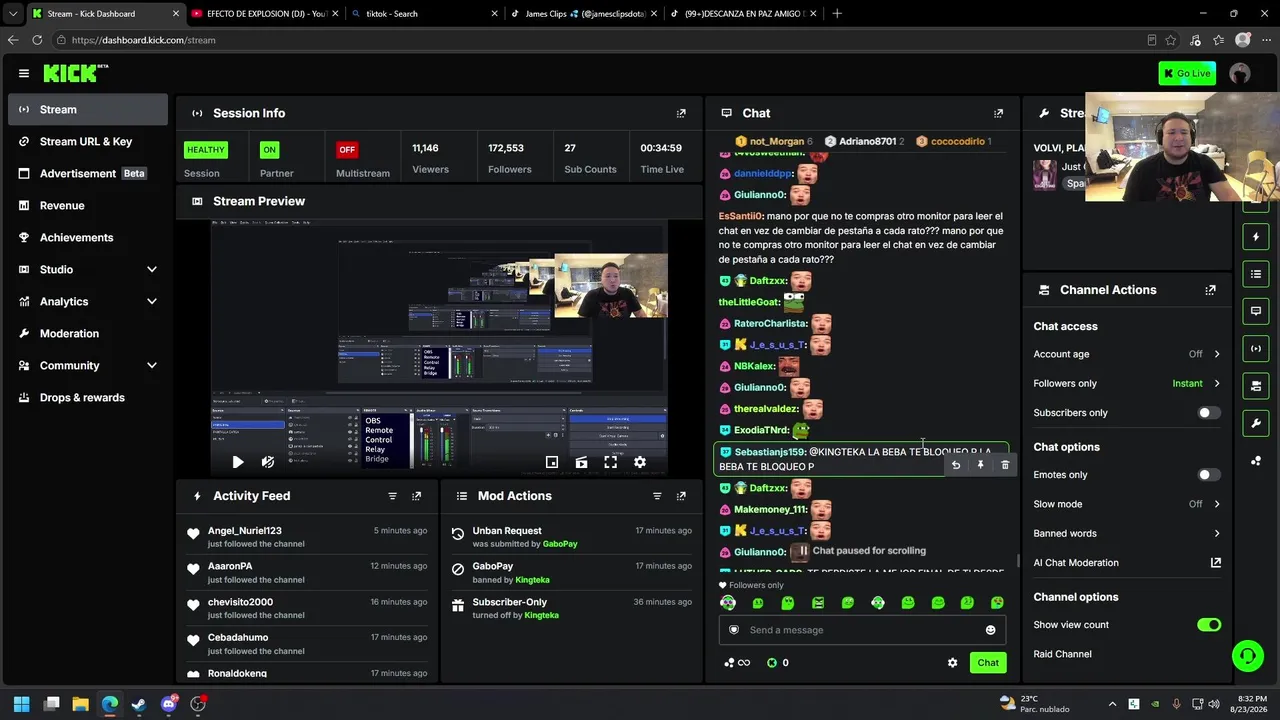Pop out the Session Info panel

pyautogui.click(x=681, y=113)
